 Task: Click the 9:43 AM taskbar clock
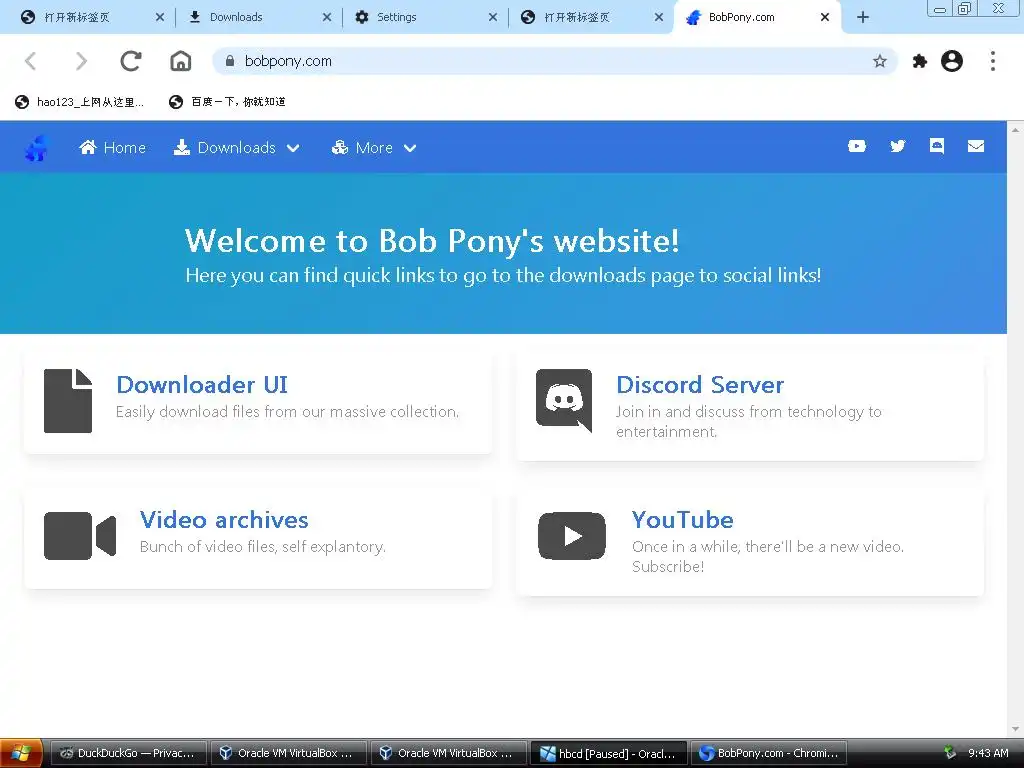(x=988, y=753)
